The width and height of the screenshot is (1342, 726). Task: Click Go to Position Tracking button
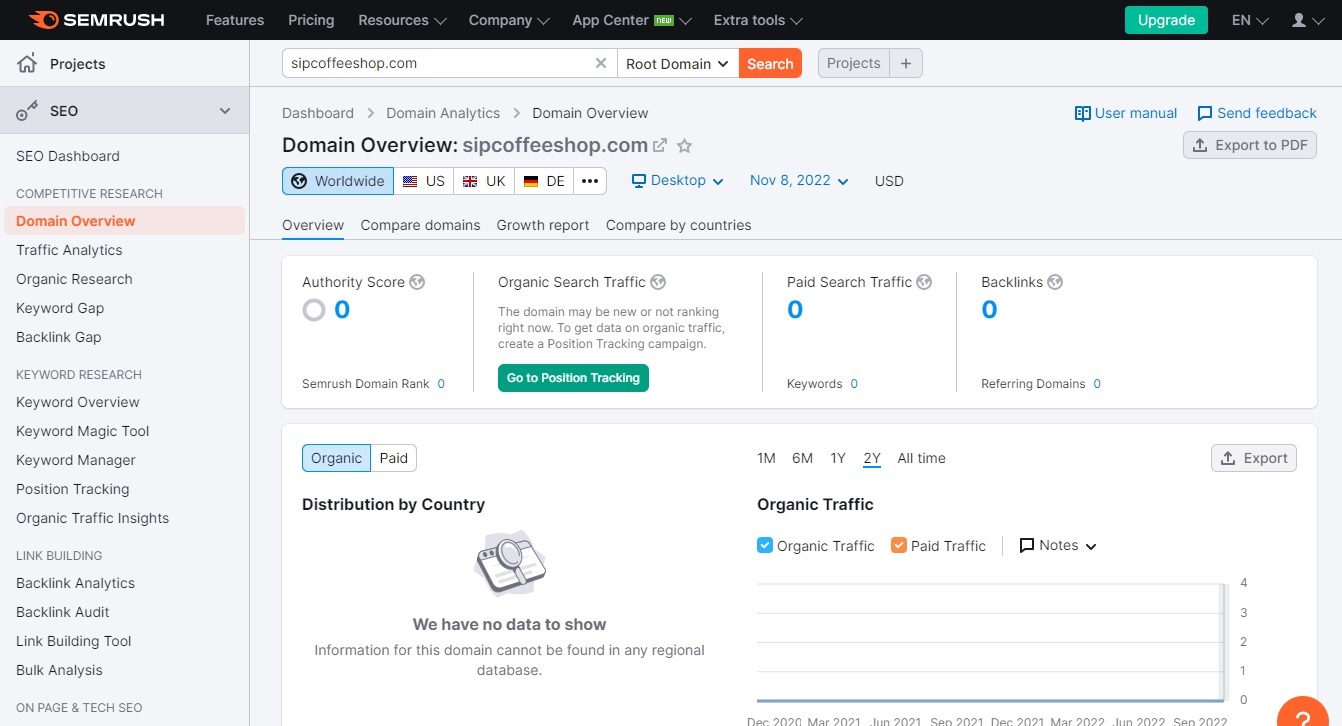pos(573,378)
